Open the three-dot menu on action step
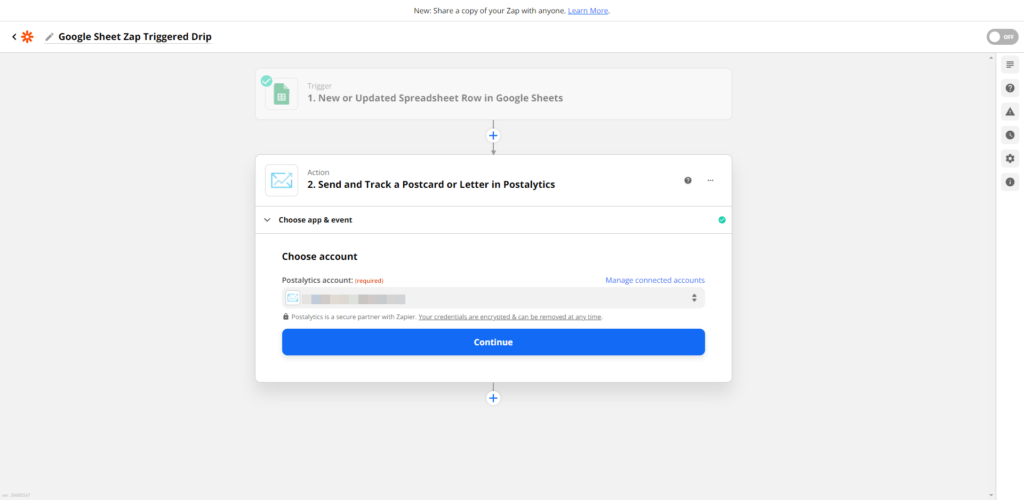Screen dimensions: 1024x500 point(710,180)
